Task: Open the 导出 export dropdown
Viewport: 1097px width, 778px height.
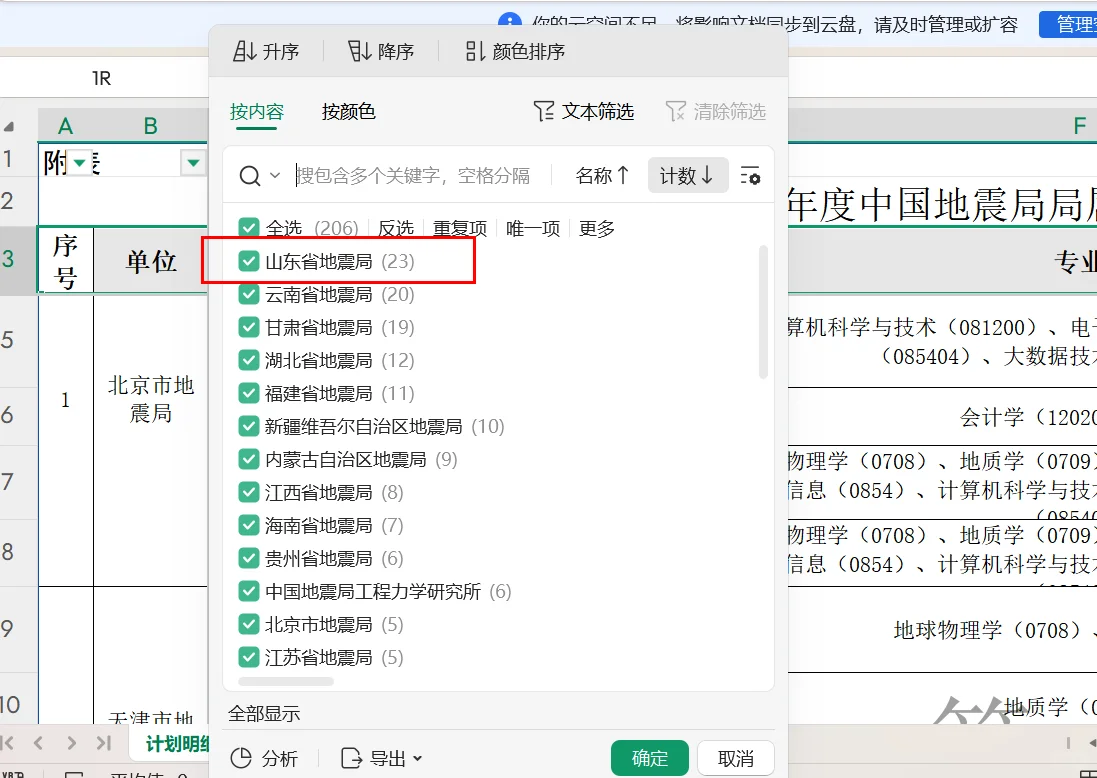Action: (x=382, y=758)
